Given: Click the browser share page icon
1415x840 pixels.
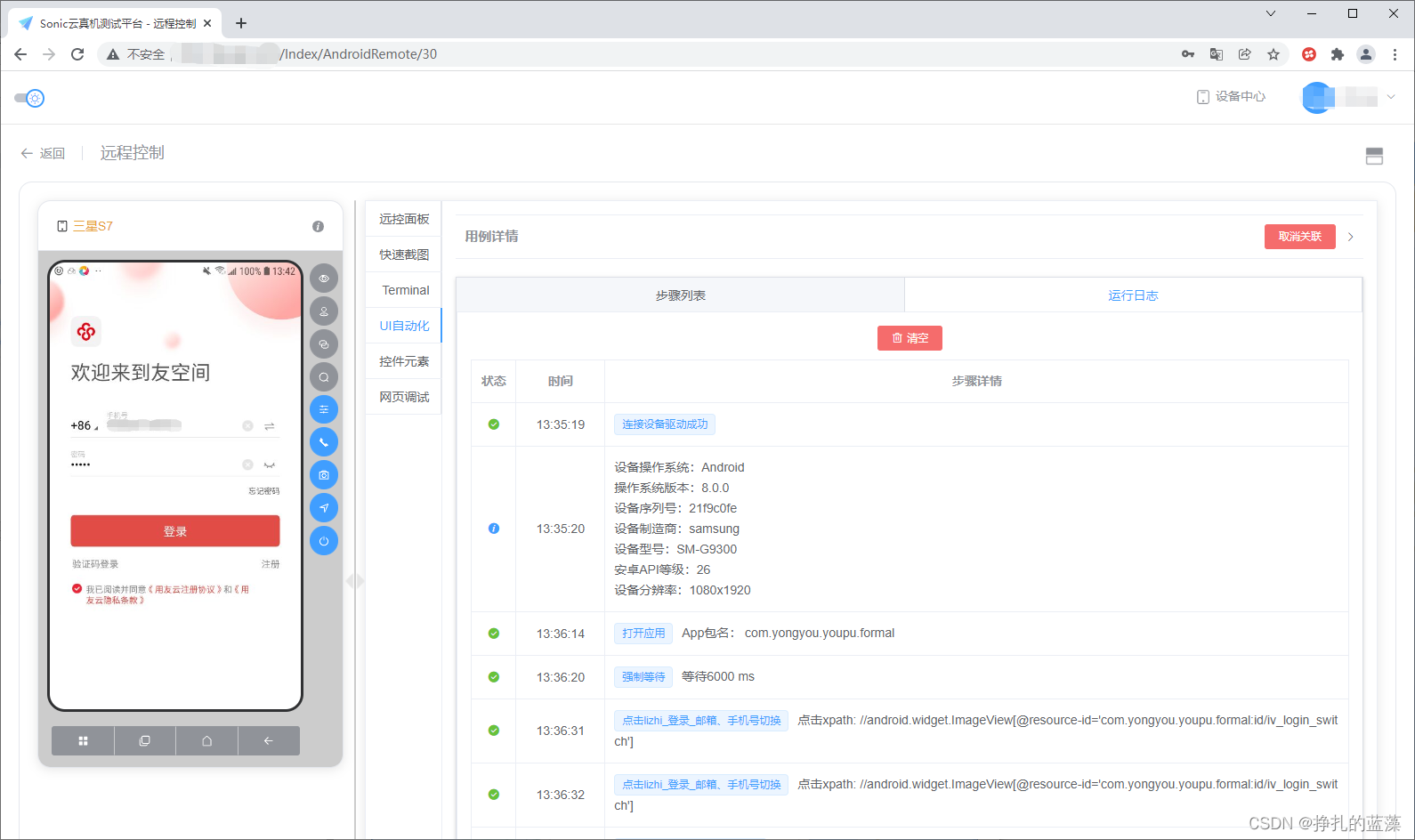Looking at the screenshot, I should pos(1245,54).
